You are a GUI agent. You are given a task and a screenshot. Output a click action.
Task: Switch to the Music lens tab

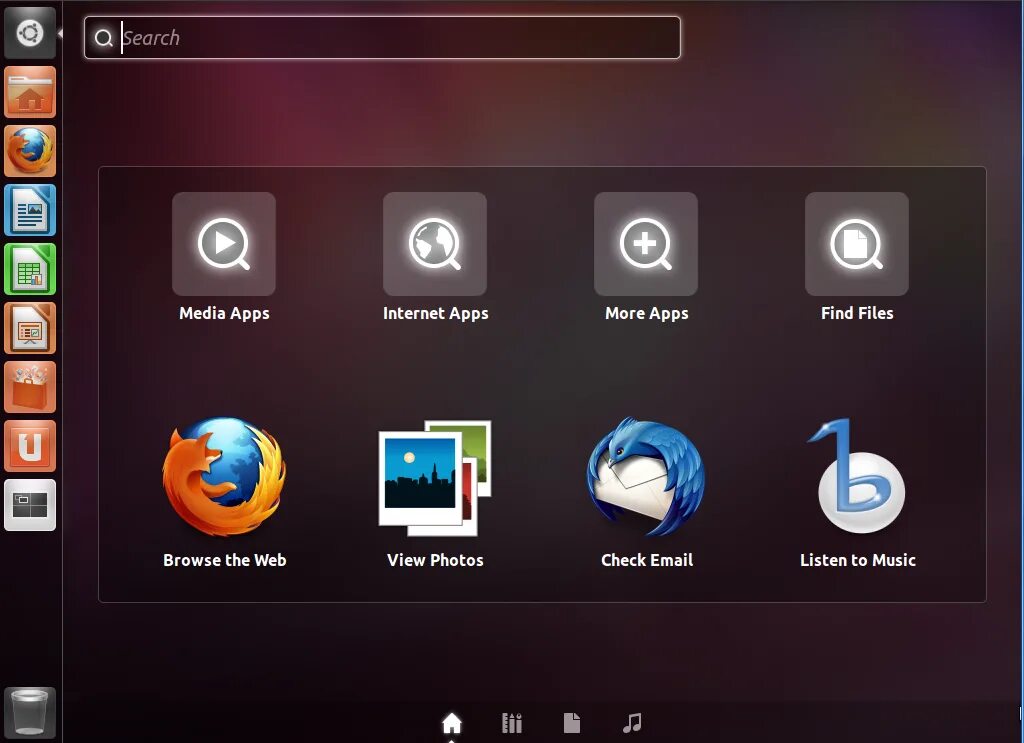pyautogui.click(x=632, y=723)
